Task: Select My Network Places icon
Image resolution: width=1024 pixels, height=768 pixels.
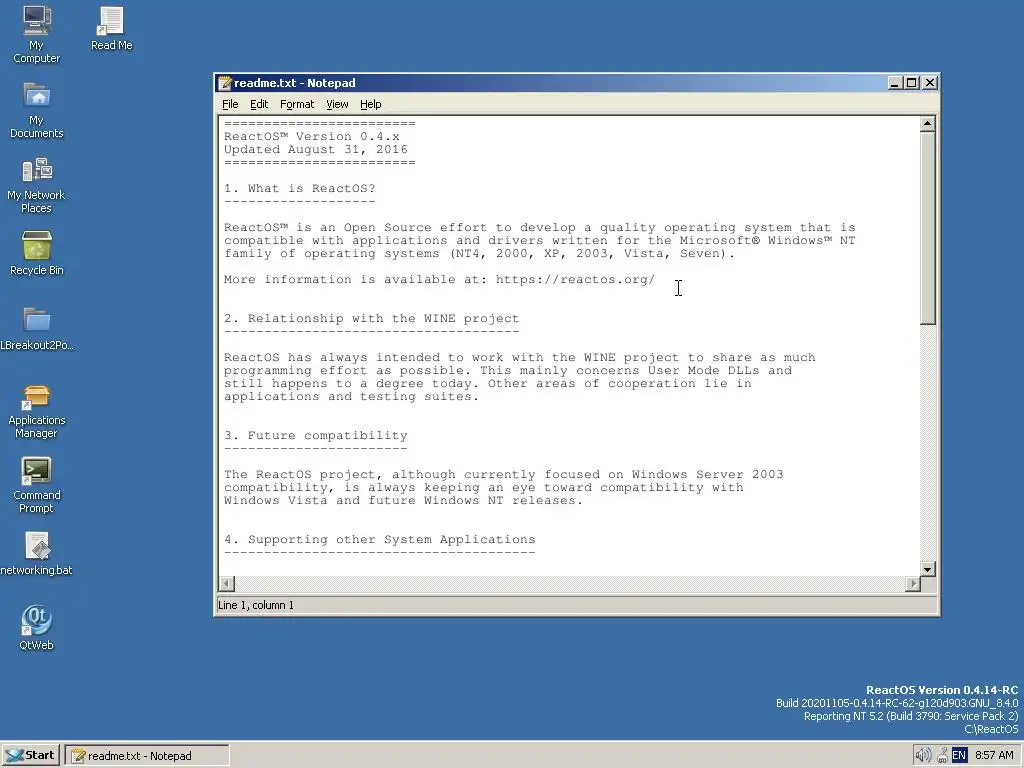Action: [37, 185]
